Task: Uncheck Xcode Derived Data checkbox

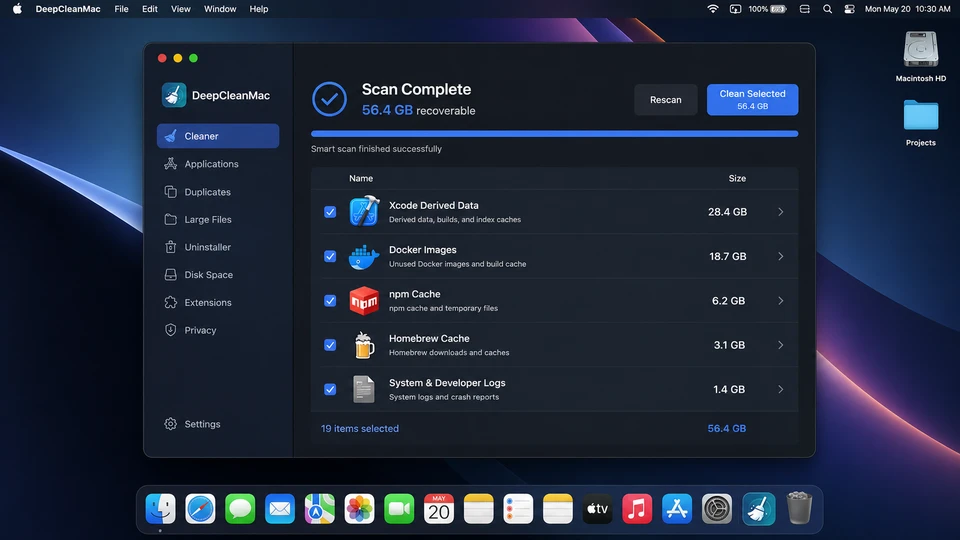Action: (x=330, y=212)
